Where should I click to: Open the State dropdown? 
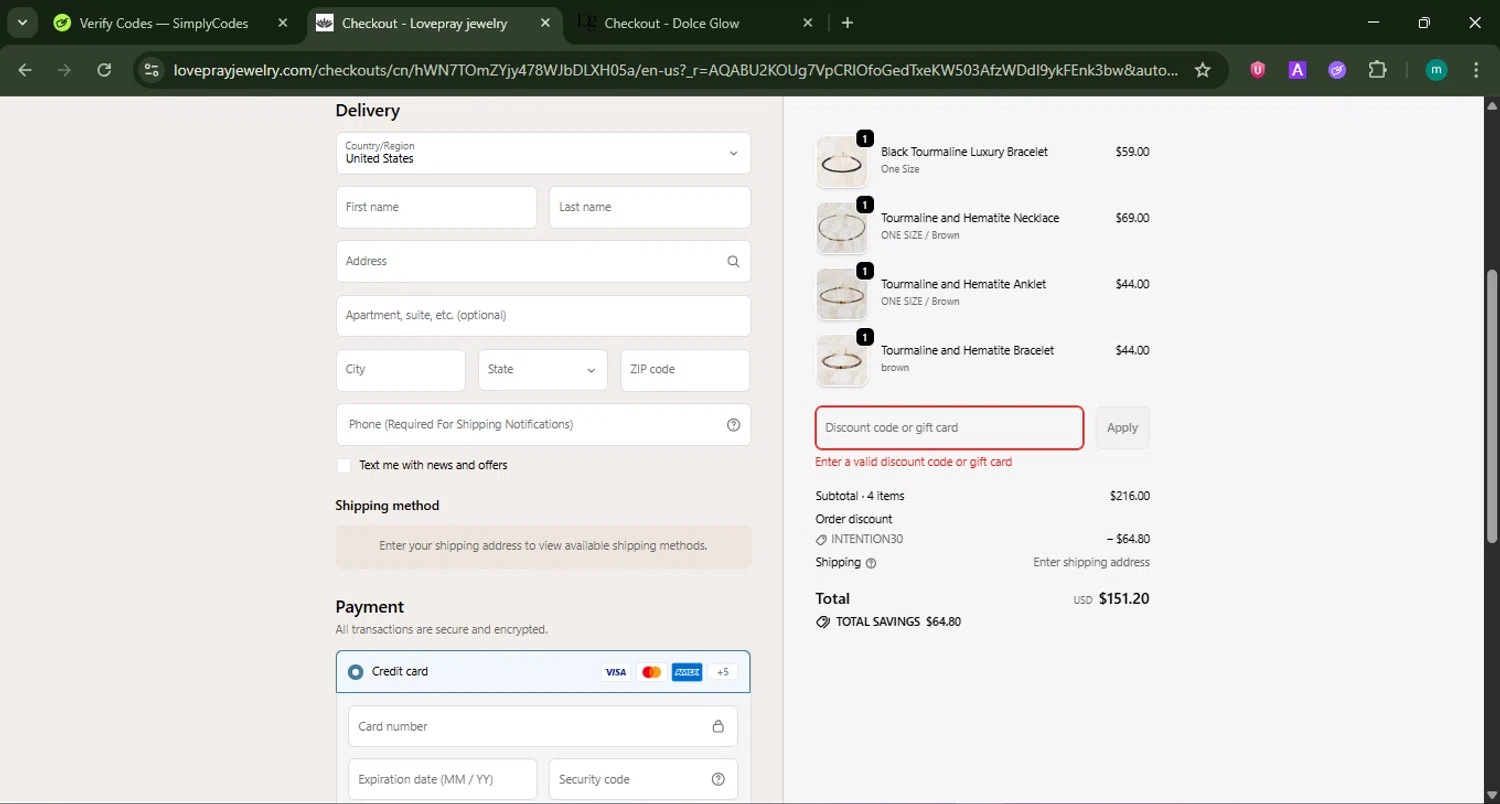pos(543,370)
